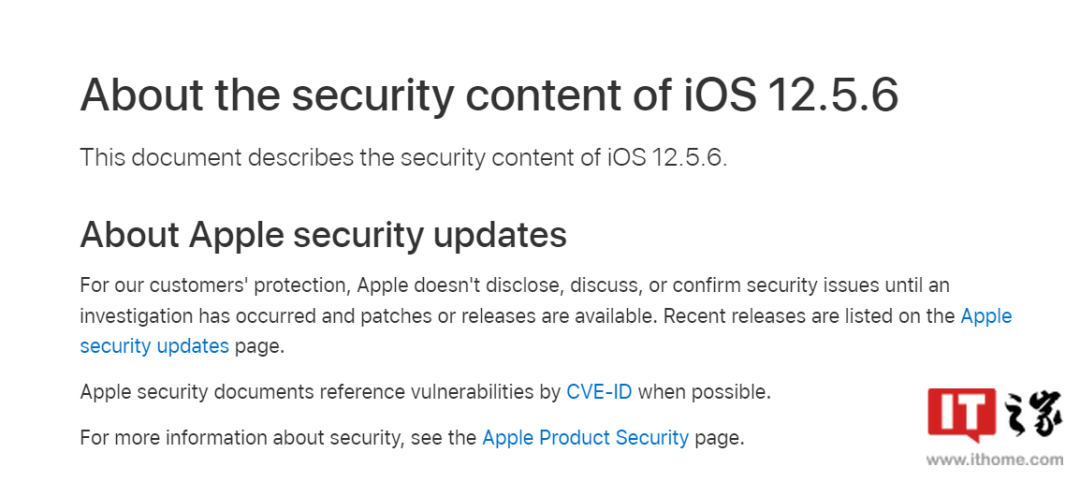
Task: Click the red IT logo watermark
Action: [x=961, y=415]
